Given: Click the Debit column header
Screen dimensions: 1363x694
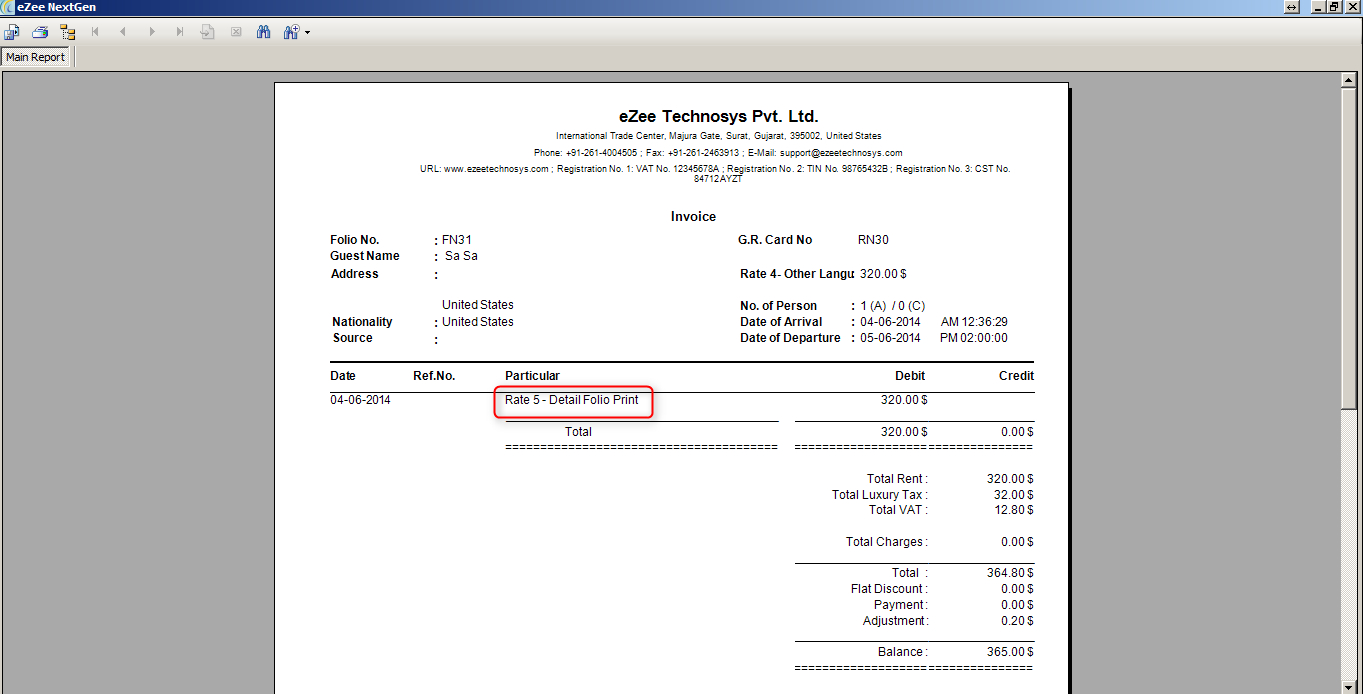Looking at the screenshot, I should 910,376.
